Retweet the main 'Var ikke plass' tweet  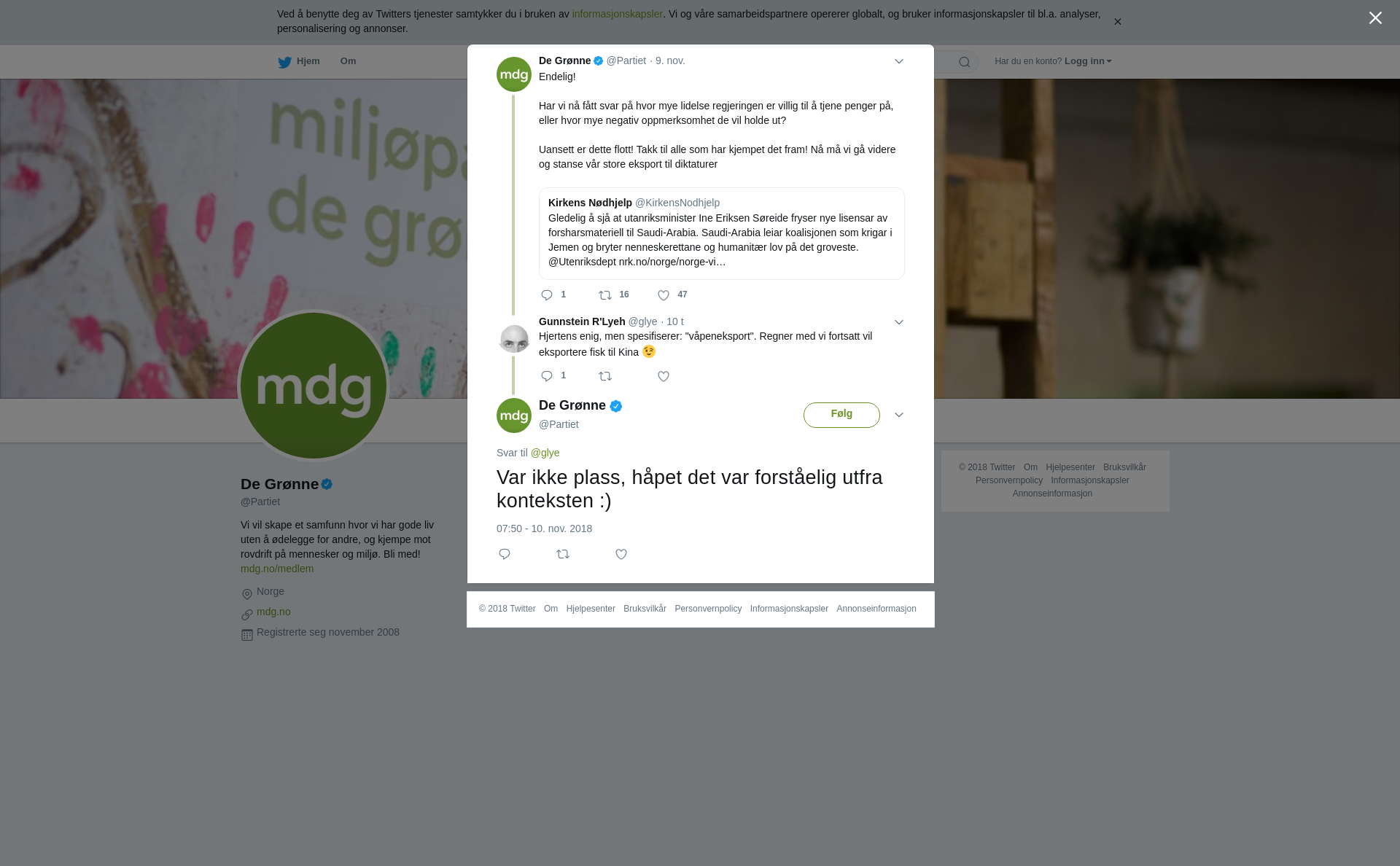click(x=563, y=555)
